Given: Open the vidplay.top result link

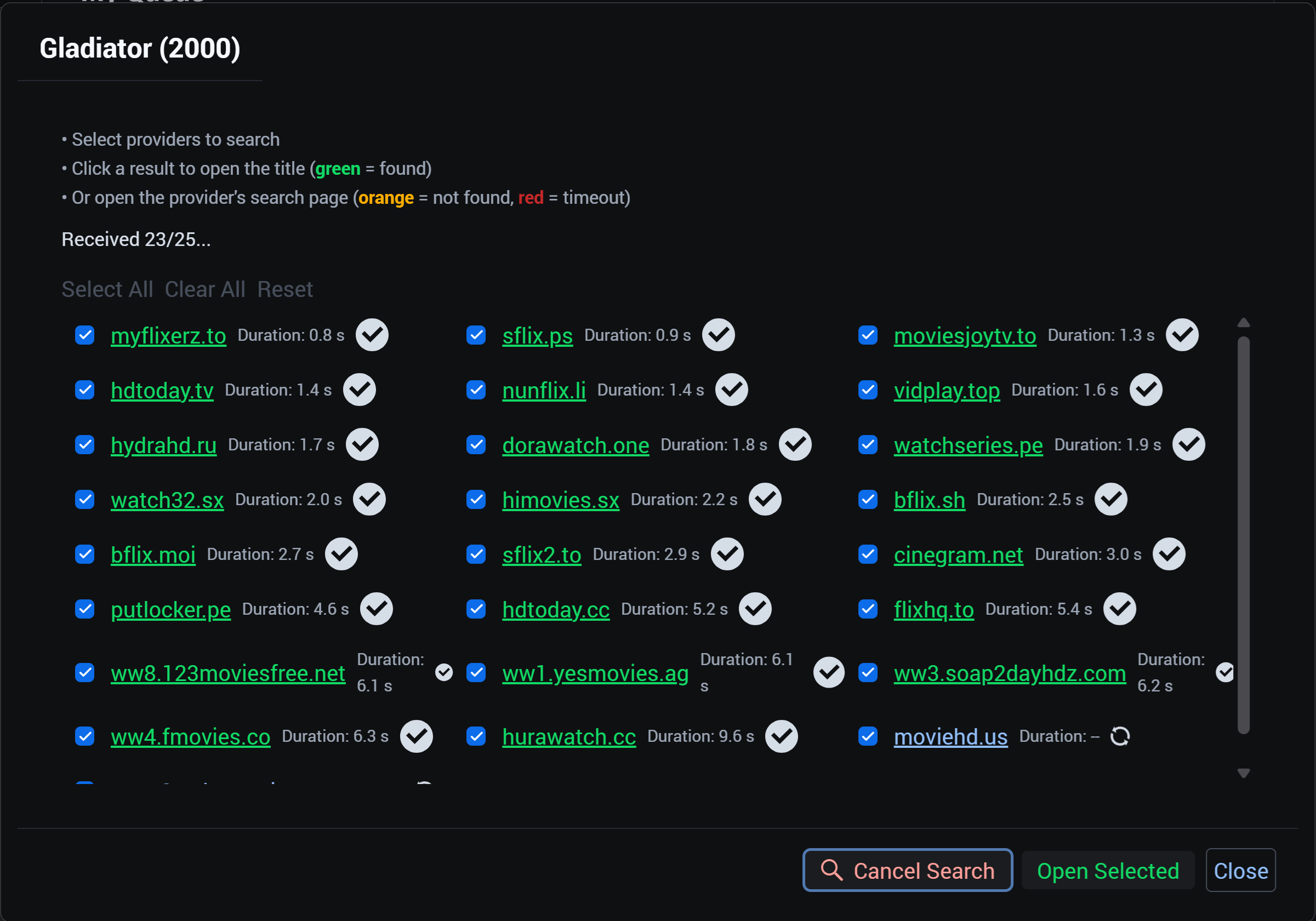Looking at the screenshot, I should (947, 390).
